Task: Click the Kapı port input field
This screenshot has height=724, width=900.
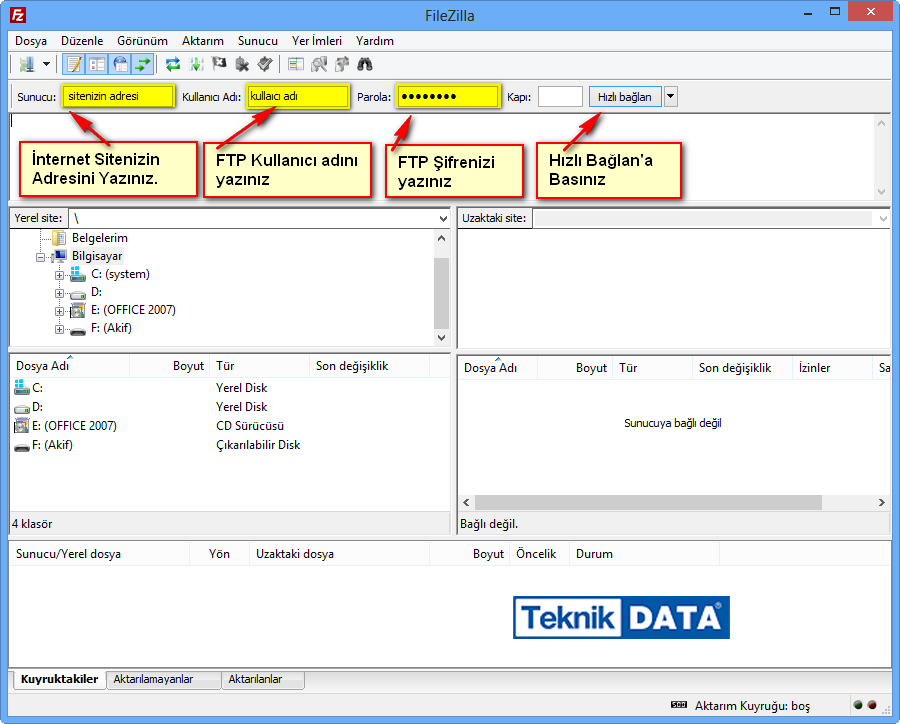Action: click(560, 97)
